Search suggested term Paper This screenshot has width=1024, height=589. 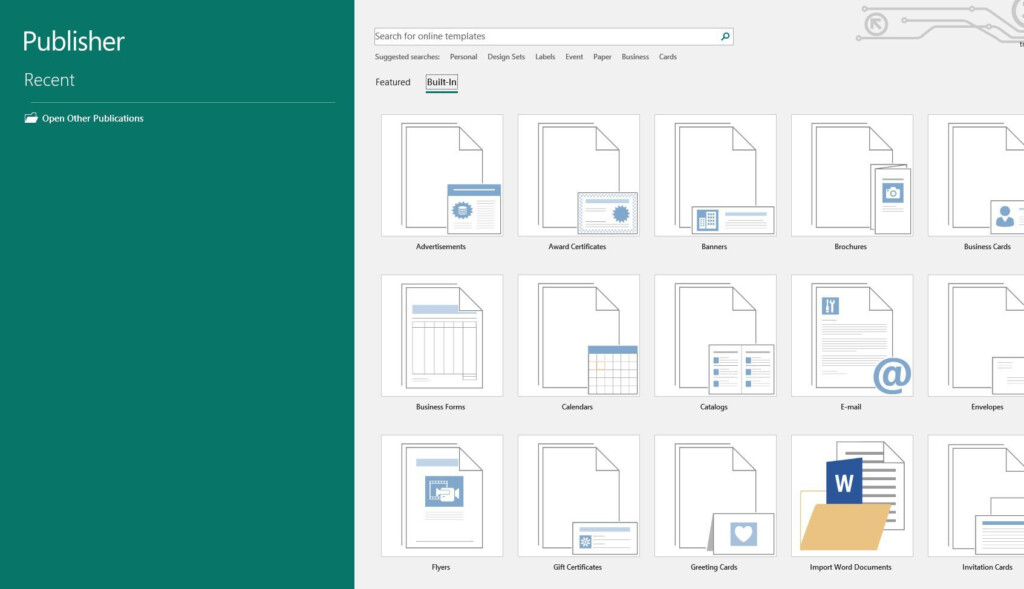(x=602, y=57)
